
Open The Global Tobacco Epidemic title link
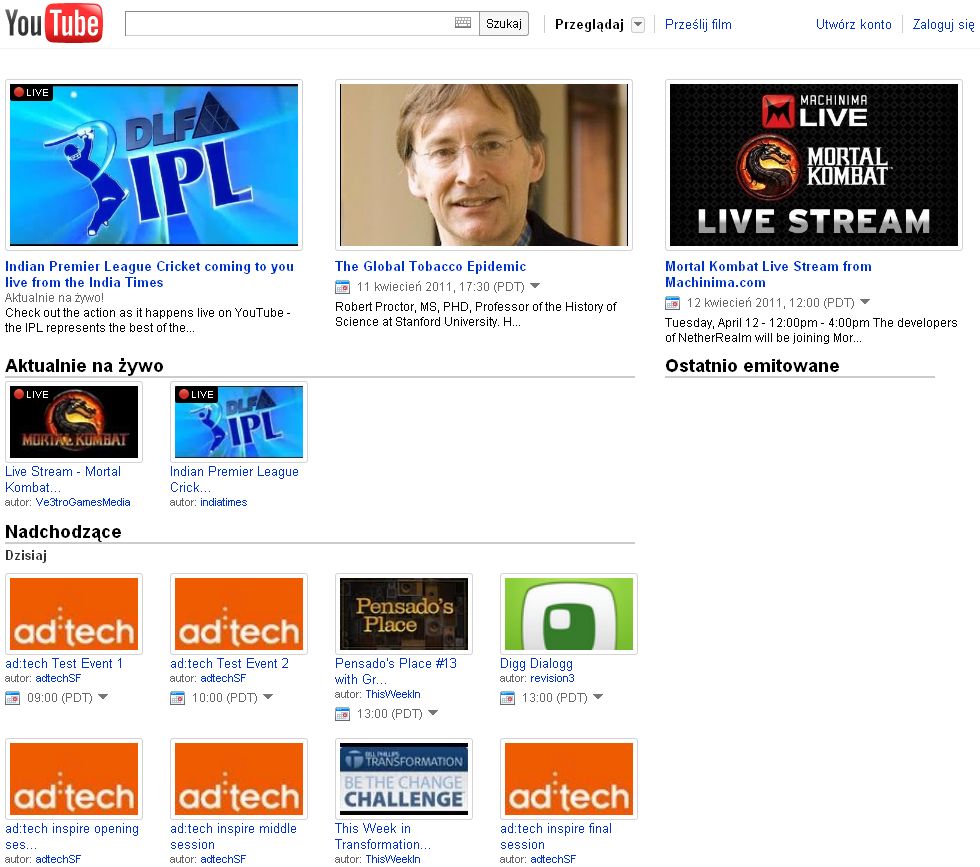point(431,266)
